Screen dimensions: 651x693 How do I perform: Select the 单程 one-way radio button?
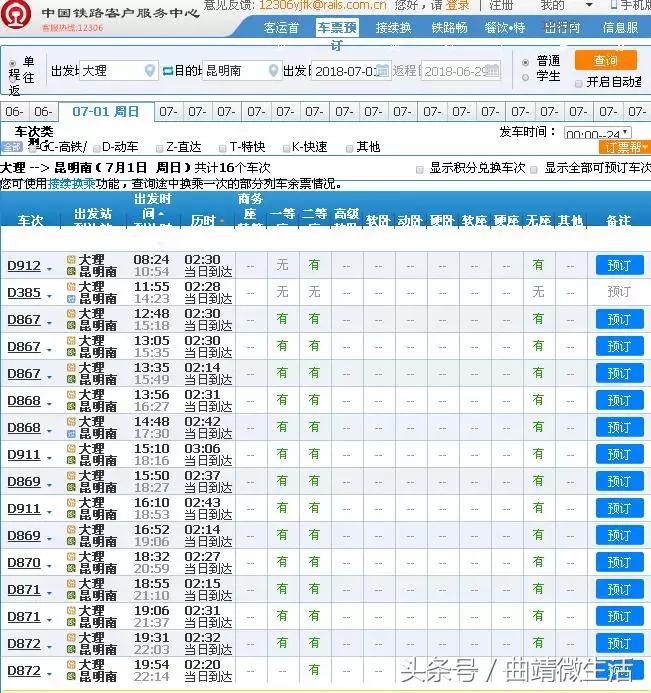12,63
